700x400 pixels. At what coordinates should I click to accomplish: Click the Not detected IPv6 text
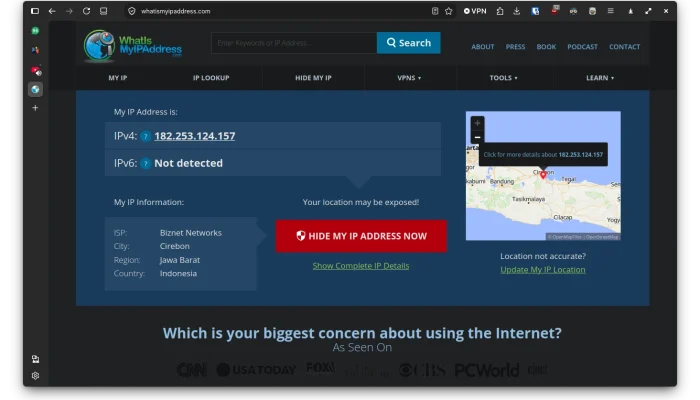[x=188, y=163]
